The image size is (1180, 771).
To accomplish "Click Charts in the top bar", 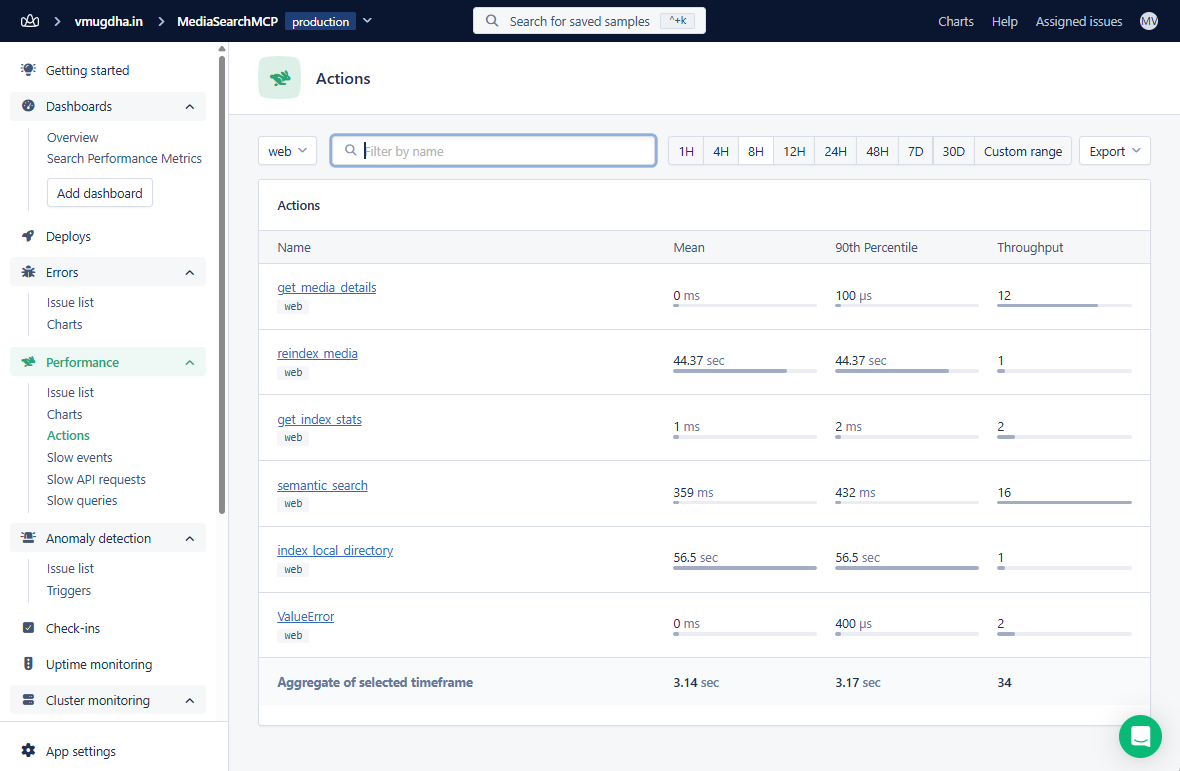I will [955, 20].
